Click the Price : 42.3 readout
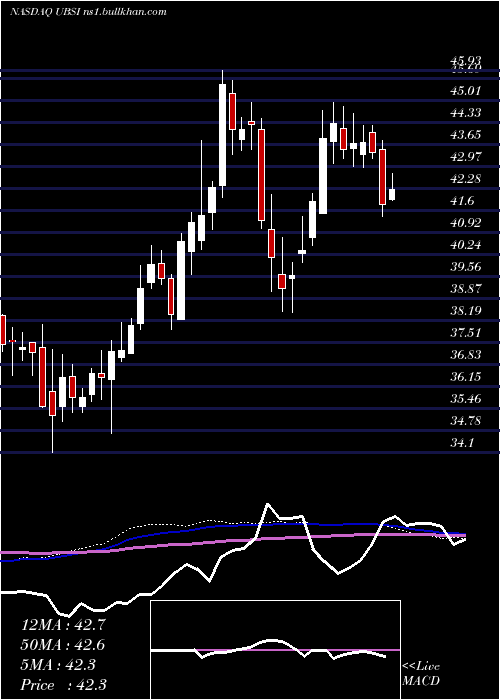This screenshot has width=500, height=700. coord(63,685)
